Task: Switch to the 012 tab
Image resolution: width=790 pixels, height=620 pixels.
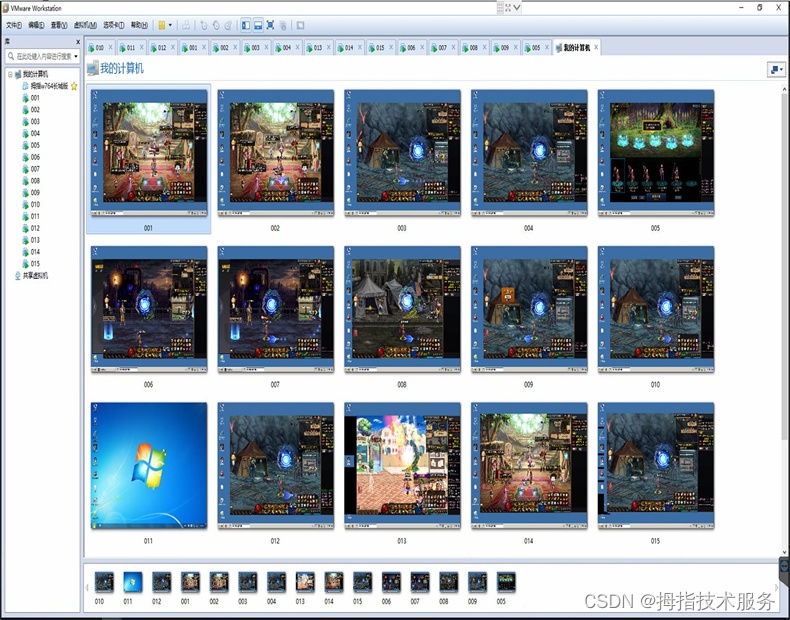Action: click(162, 48)
